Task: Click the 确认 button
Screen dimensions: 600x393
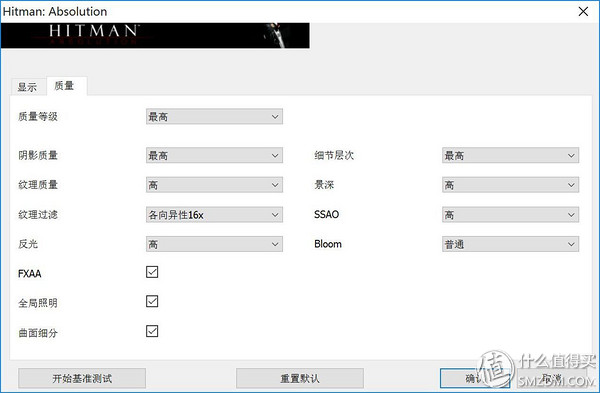Action: click(474, 378)
